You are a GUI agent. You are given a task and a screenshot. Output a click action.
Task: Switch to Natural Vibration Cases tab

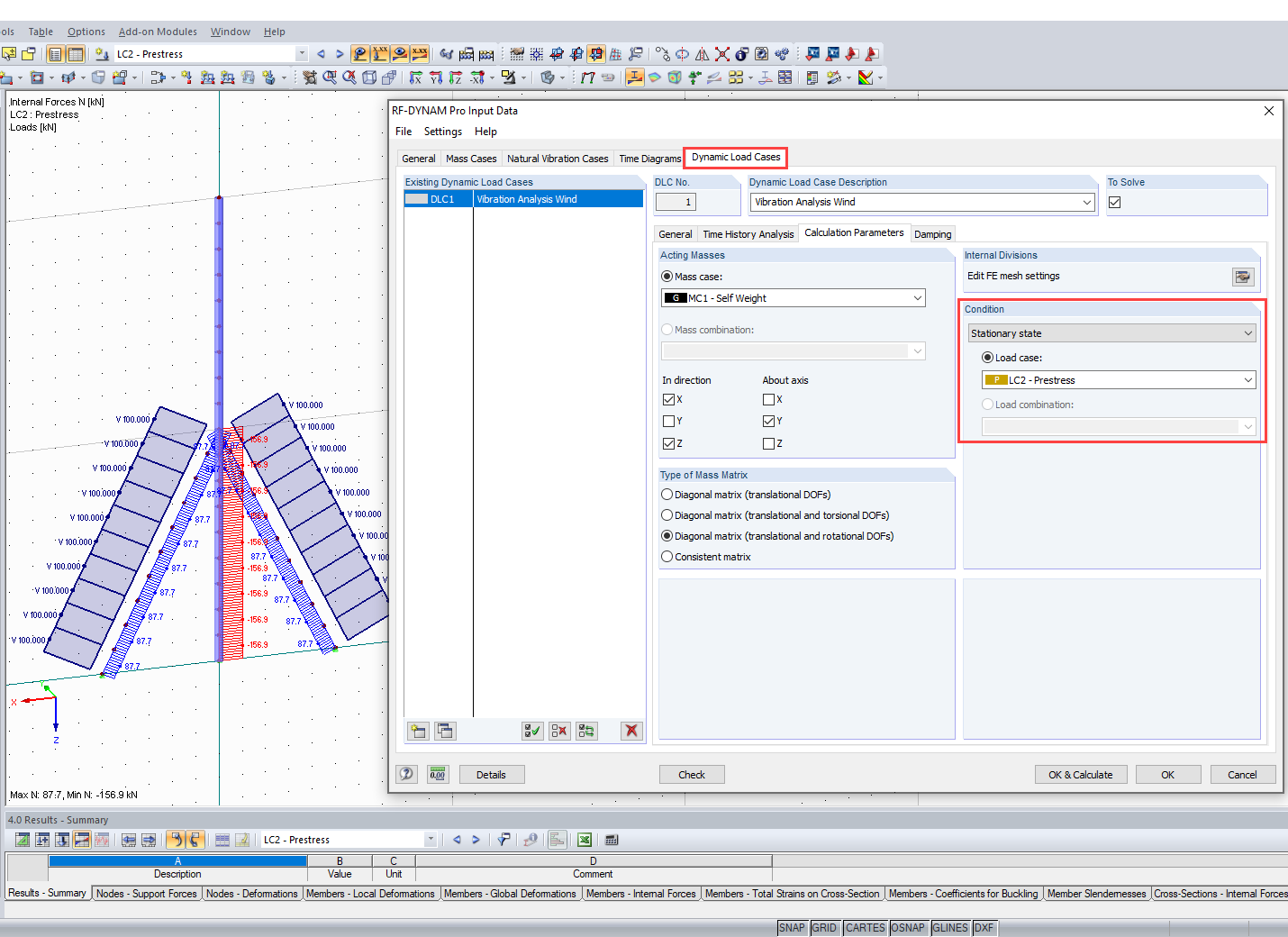(x=558, y=159)
